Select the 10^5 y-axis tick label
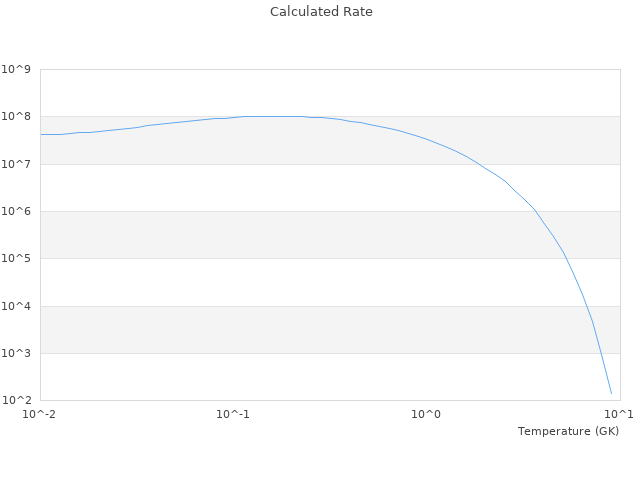The image size is (640, 480). 17,259
